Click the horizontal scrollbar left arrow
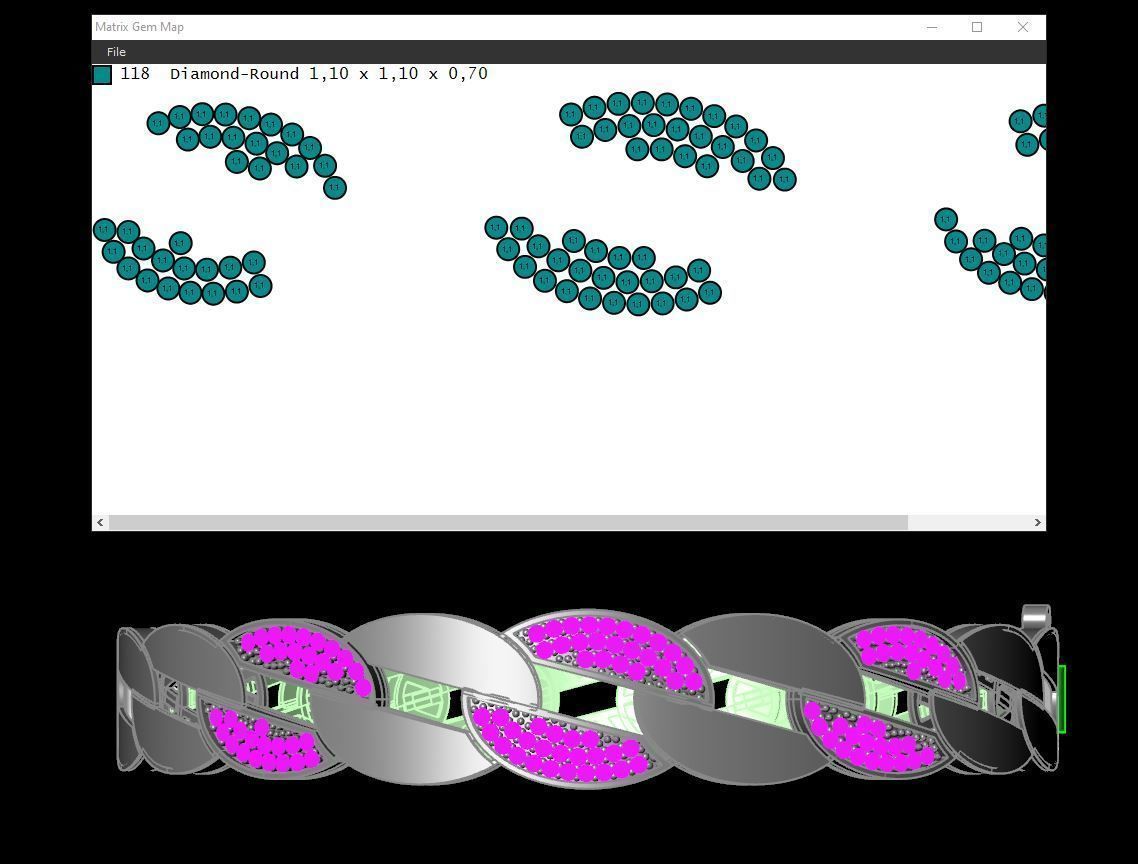This screenshot has width=1138, height=864. click(100, 523)
